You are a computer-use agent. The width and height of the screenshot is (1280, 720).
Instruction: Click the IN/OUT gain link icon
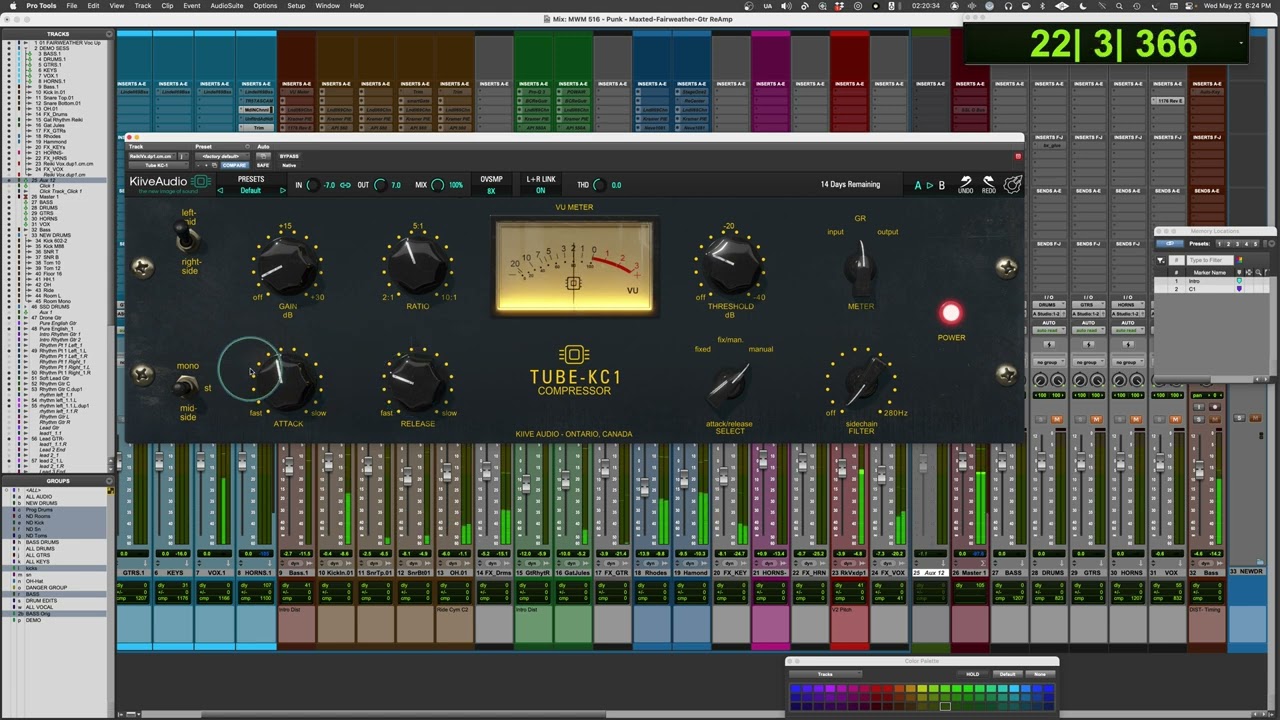(x=345, y=185)
